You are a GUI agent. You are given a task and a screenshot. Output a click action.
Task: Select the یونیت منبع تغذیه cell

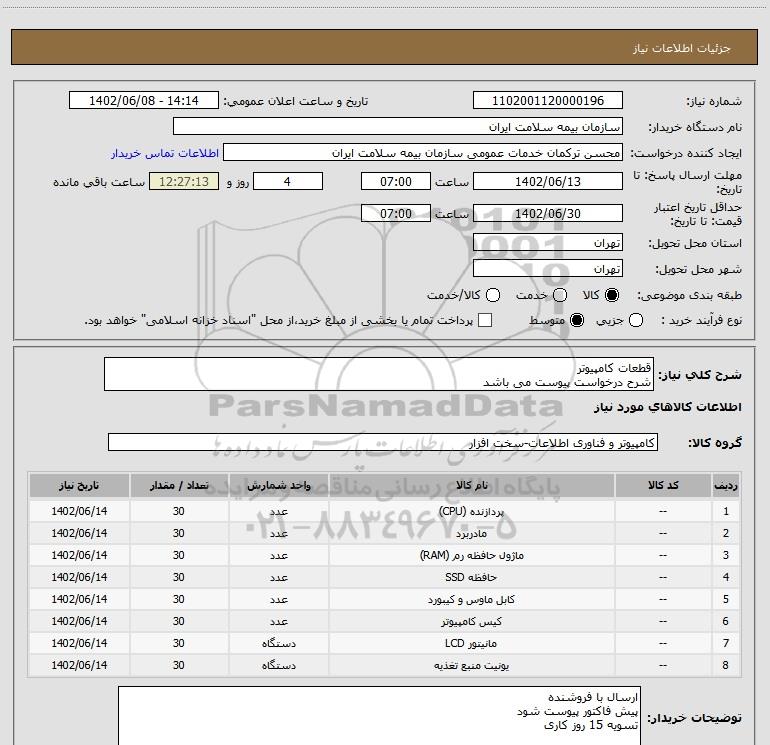[x=471, y=665]
